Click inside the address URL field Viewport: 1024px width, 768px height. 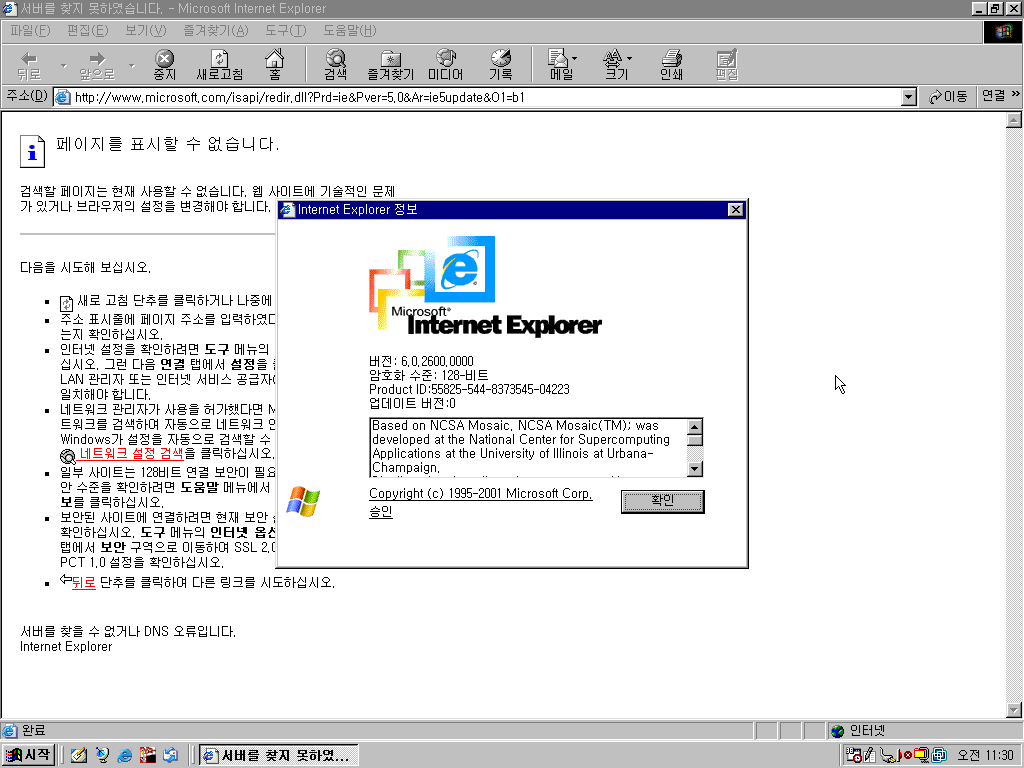pyautogui.click(x=486, y=97)
